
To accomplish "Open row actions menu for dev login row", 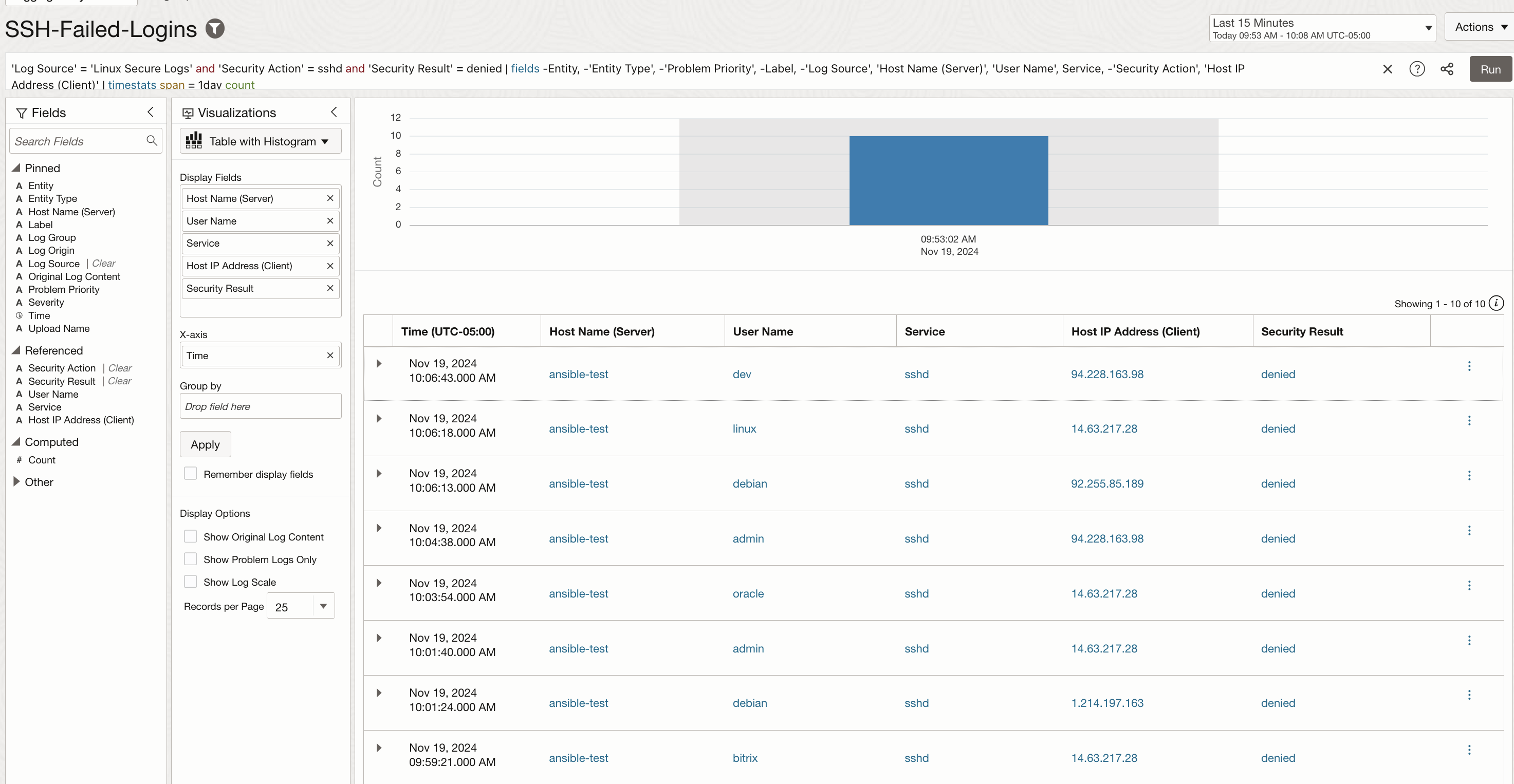I will click(1469, 366).
